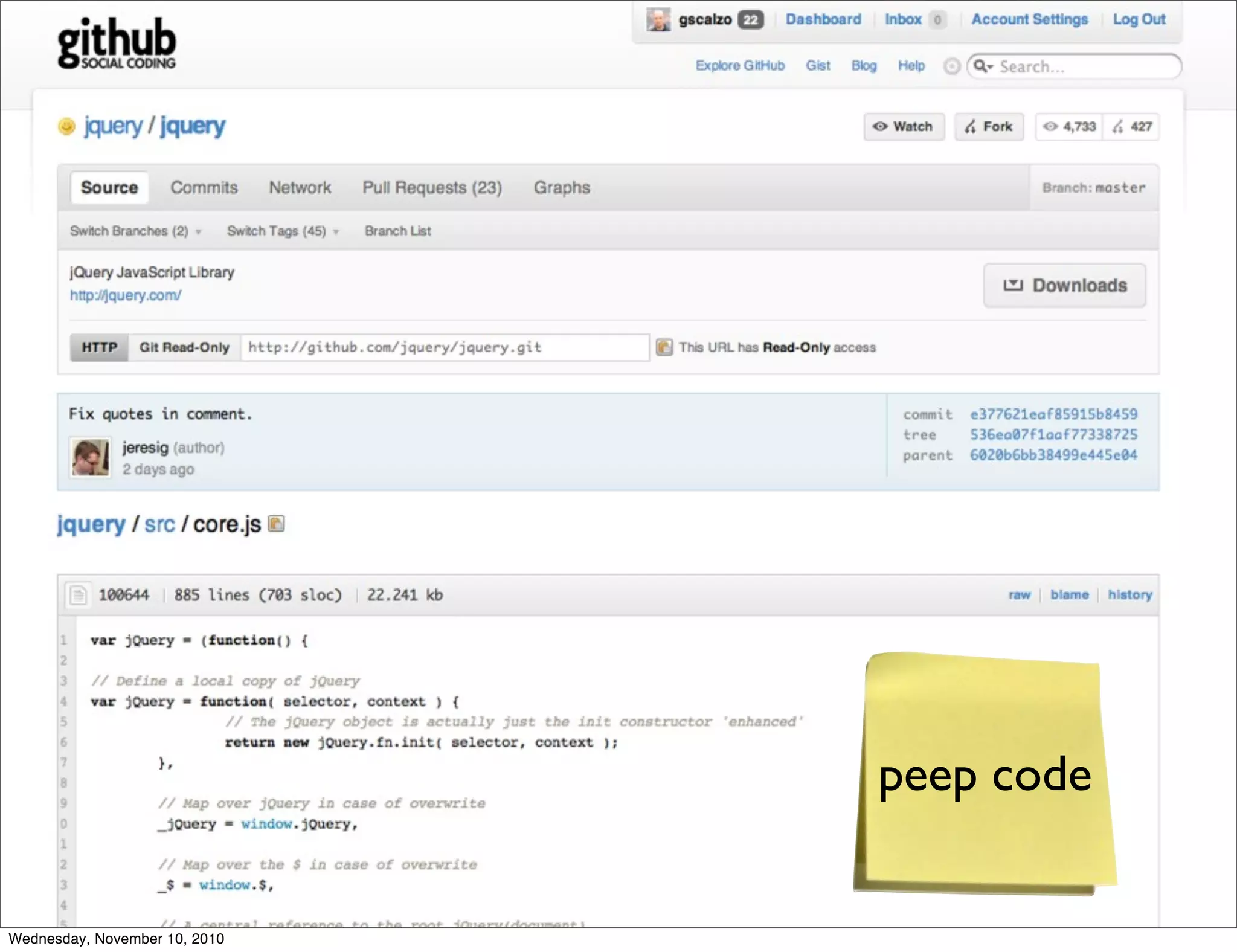Select the Git Read-Only URL option
This screenshot has height=952, width=1237.
184,347
